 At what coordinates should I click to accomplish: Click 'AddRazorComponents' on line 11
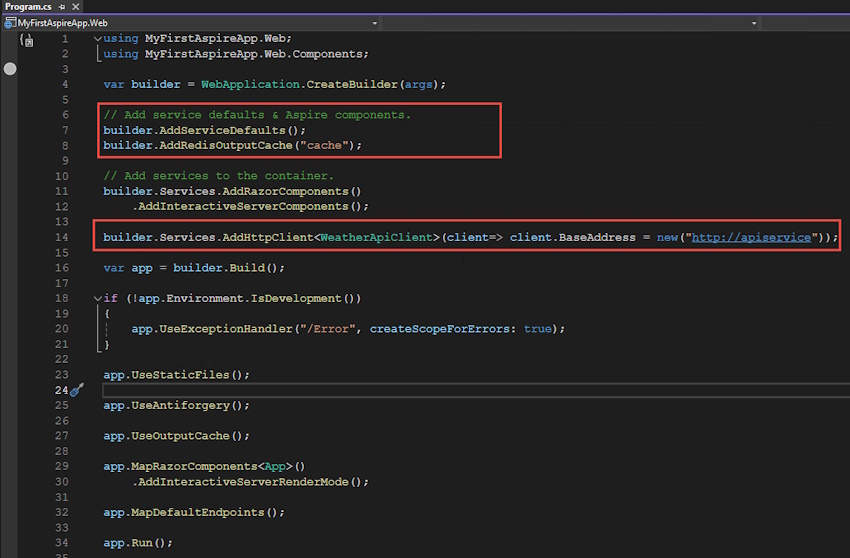286,191
